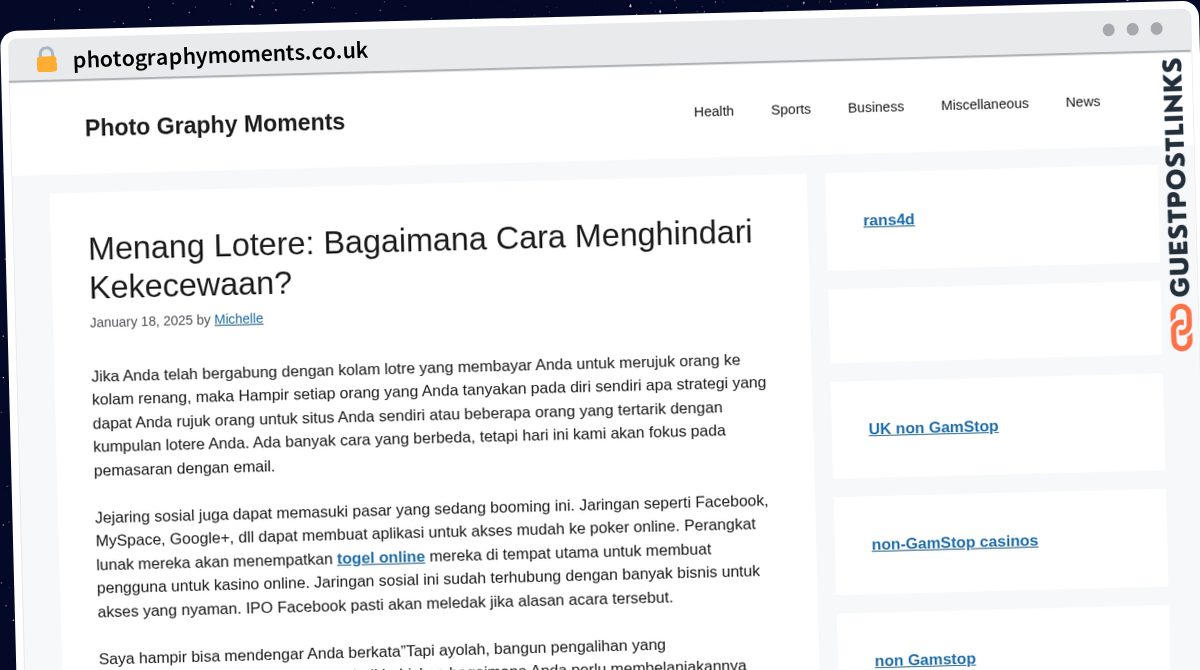Click the orange GuestPostLinks chain logo
Image resolution: width=1200 pixels, height=670 pixels.
[1181, 328]
